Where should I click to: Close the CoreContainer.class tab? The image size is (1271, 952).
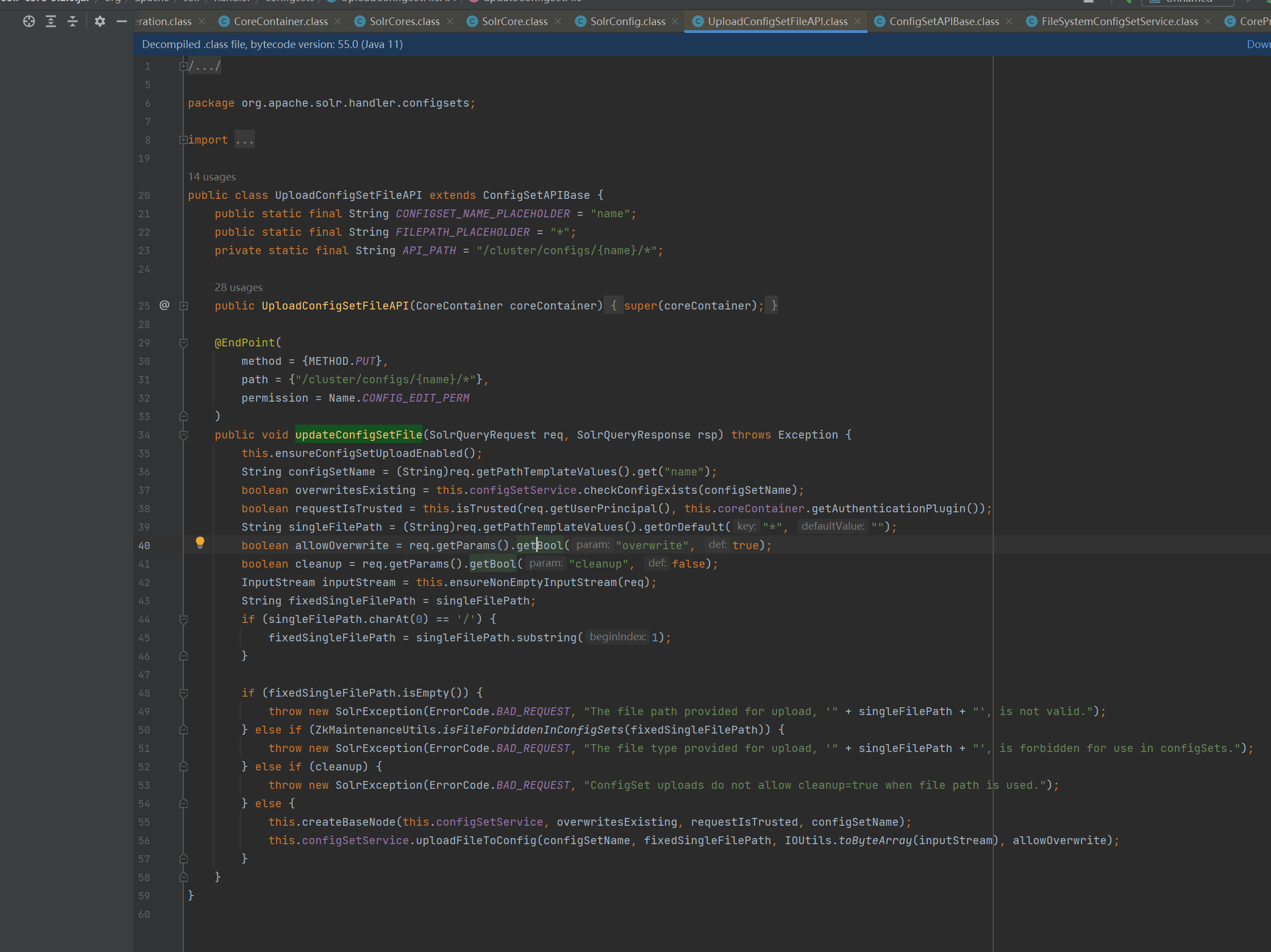(338, 21)
